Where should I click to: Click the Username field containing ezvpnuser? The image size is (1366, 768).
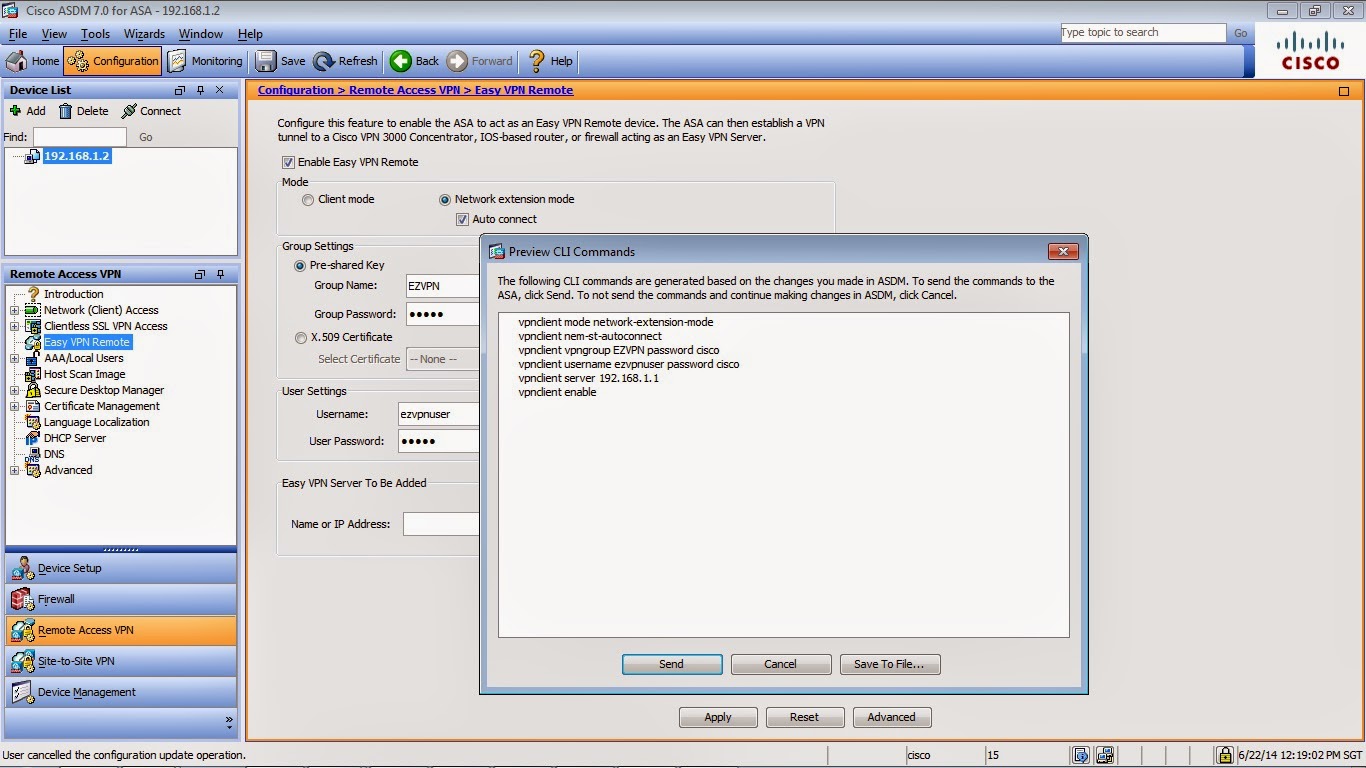pos(439,414)
